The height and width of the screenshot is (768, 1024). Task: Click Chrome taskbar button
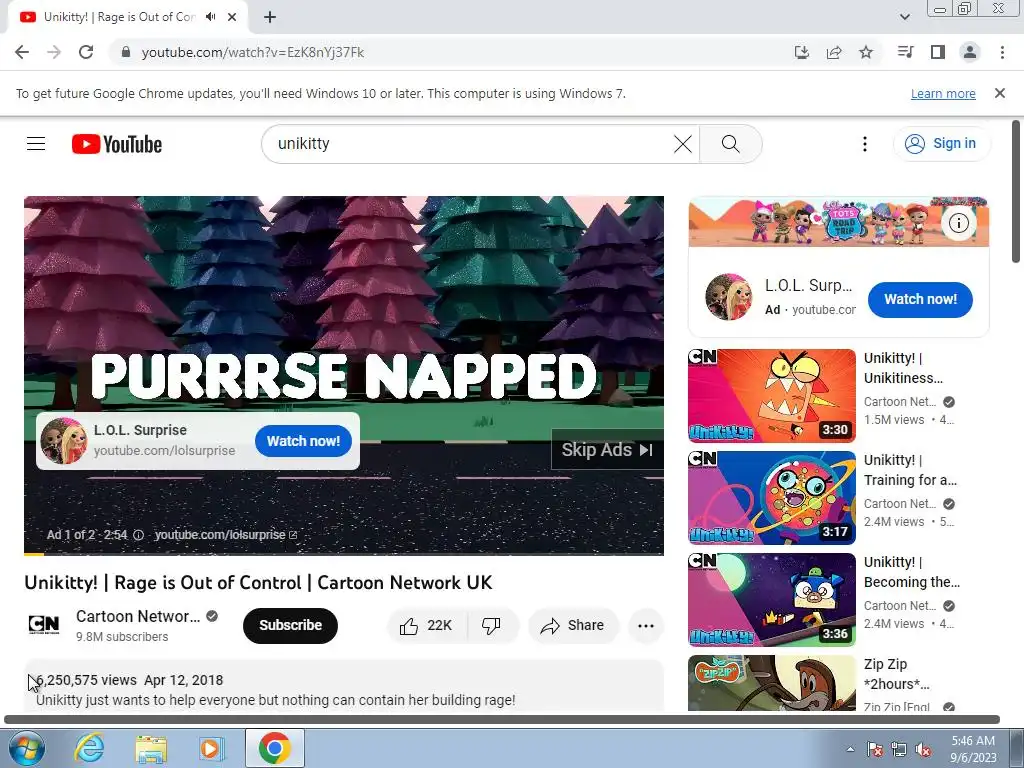[x=275, y=748]
